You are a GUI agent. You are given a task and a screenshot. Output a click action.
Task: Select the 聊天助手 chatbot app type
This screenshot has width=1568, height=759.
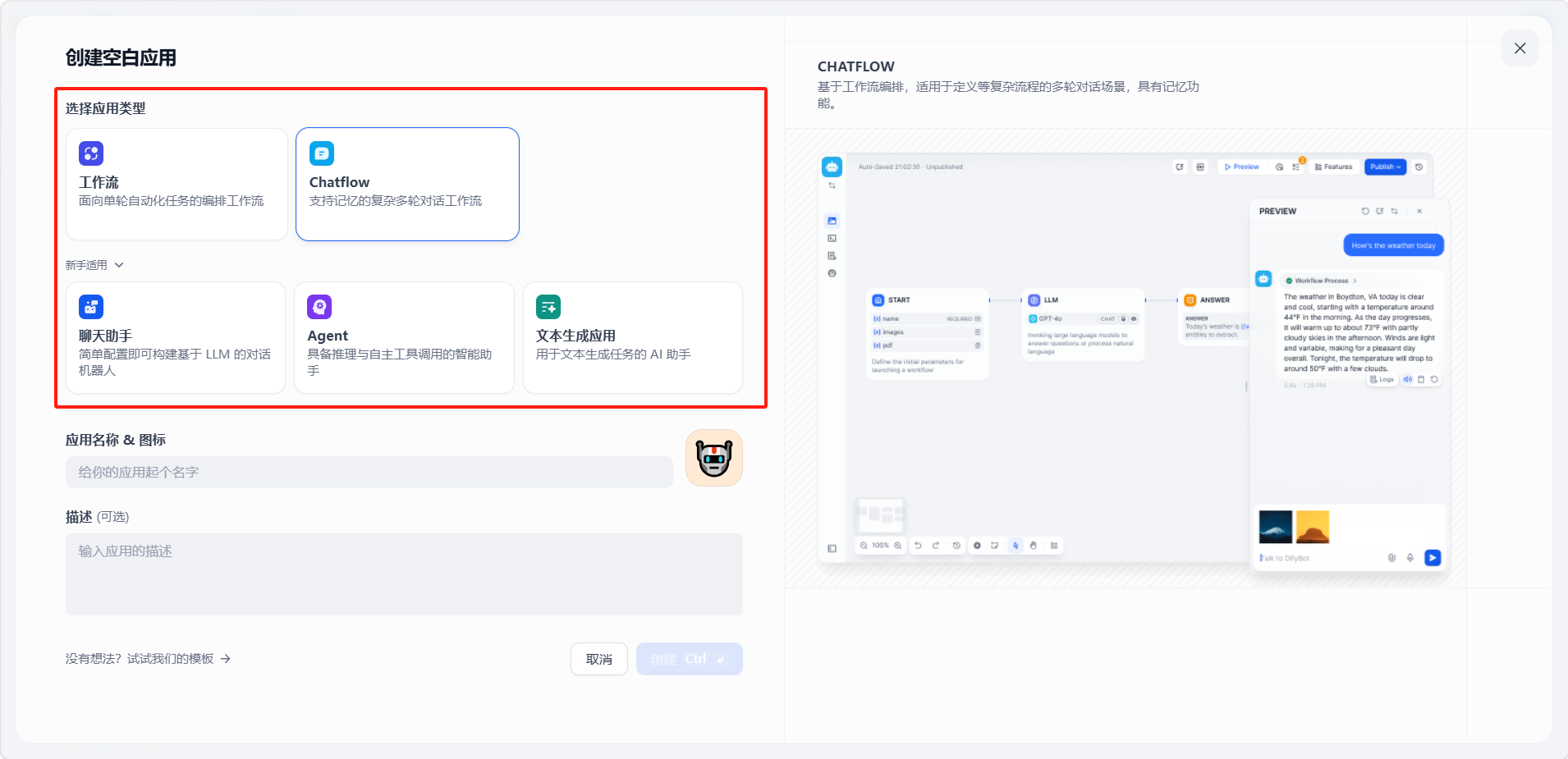(x=175, y=337)
